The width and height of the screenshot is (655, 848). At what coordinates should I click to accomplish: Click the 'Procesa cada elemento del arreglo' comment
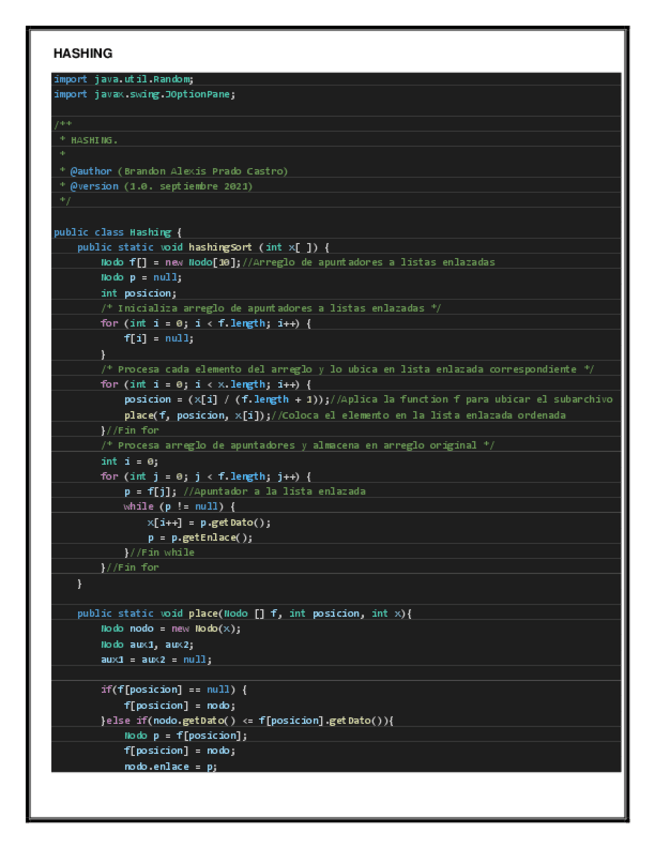pyautogui.click(x=347, y=369)
